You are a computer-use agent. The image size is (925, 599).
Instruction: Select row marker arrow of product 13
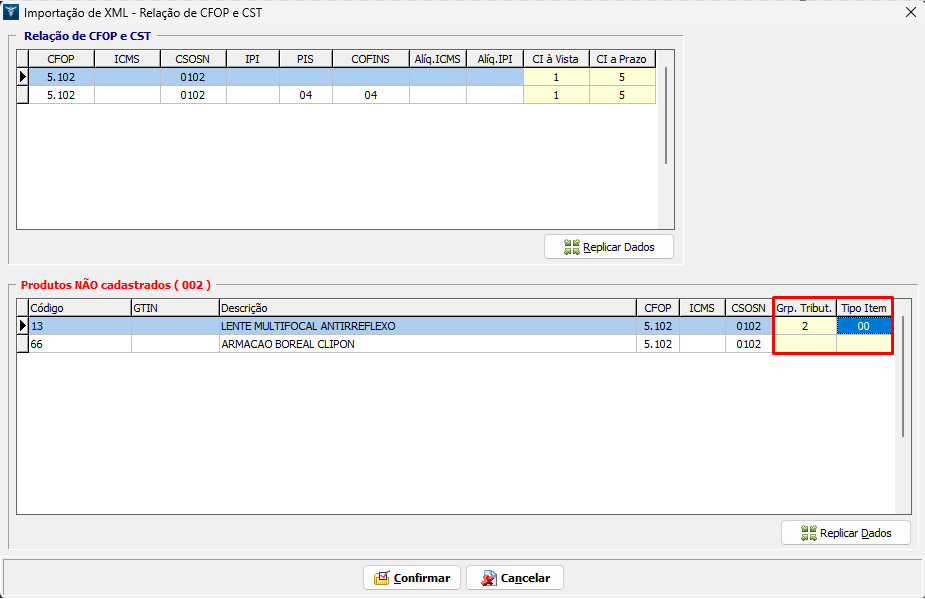[x=22, y=326]
